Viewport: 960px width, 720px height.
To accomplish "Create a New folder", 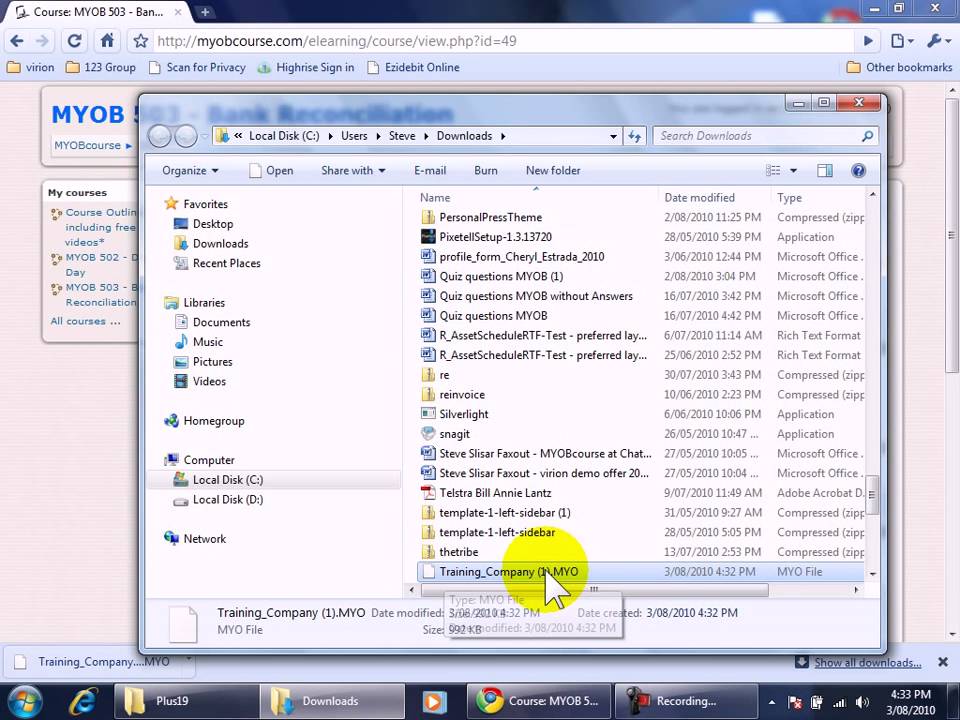I will pyautogui.click(x=553, y=171).
